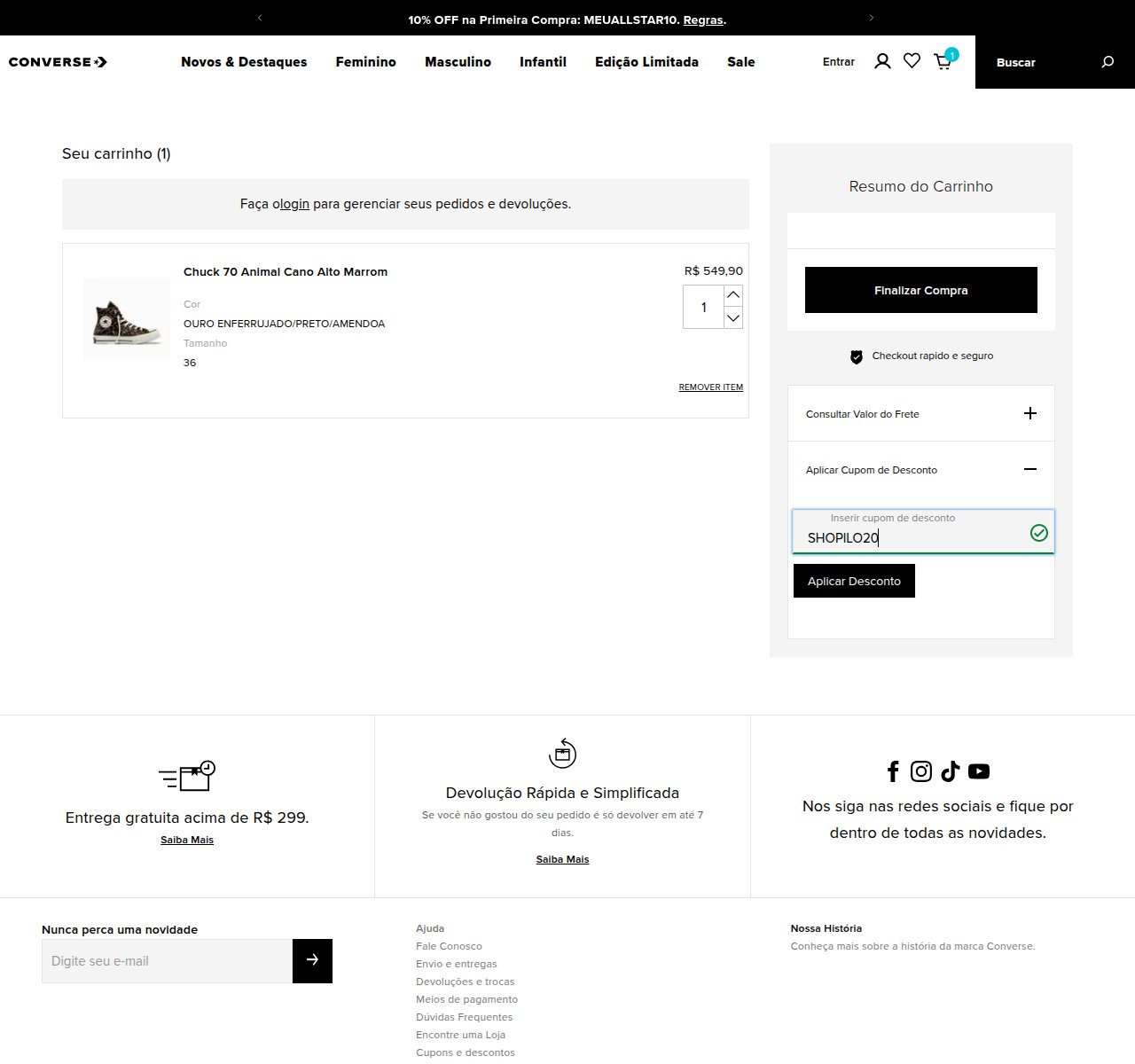Click REMOVER ITEM link
The width and height of the screenshot is (1135, 1064).
pyautogui.click(x=711, y=387)
